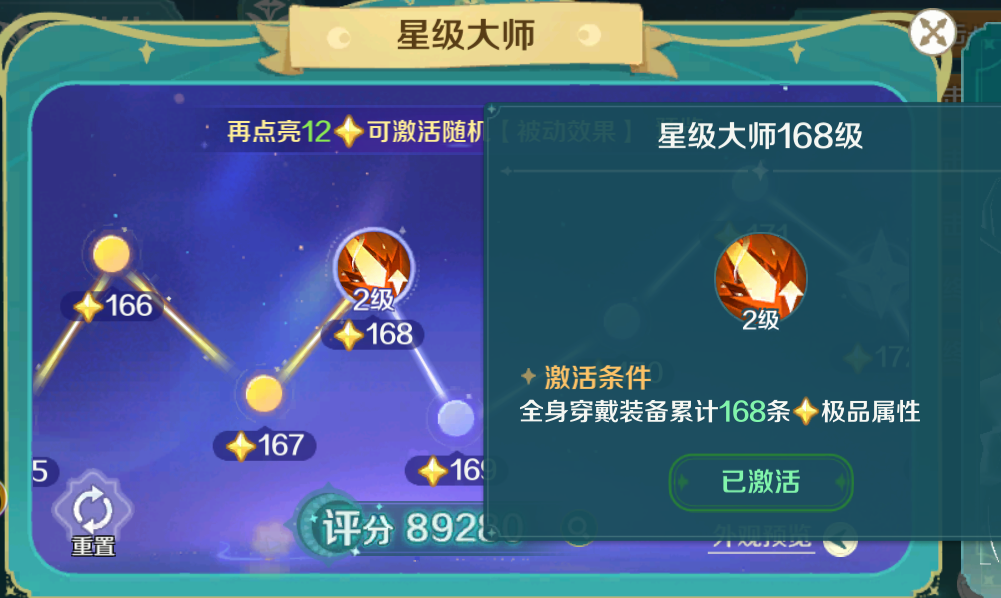Click the 已激活 button
This screenshot has height=598, width=1001.
tap(760, 482)
